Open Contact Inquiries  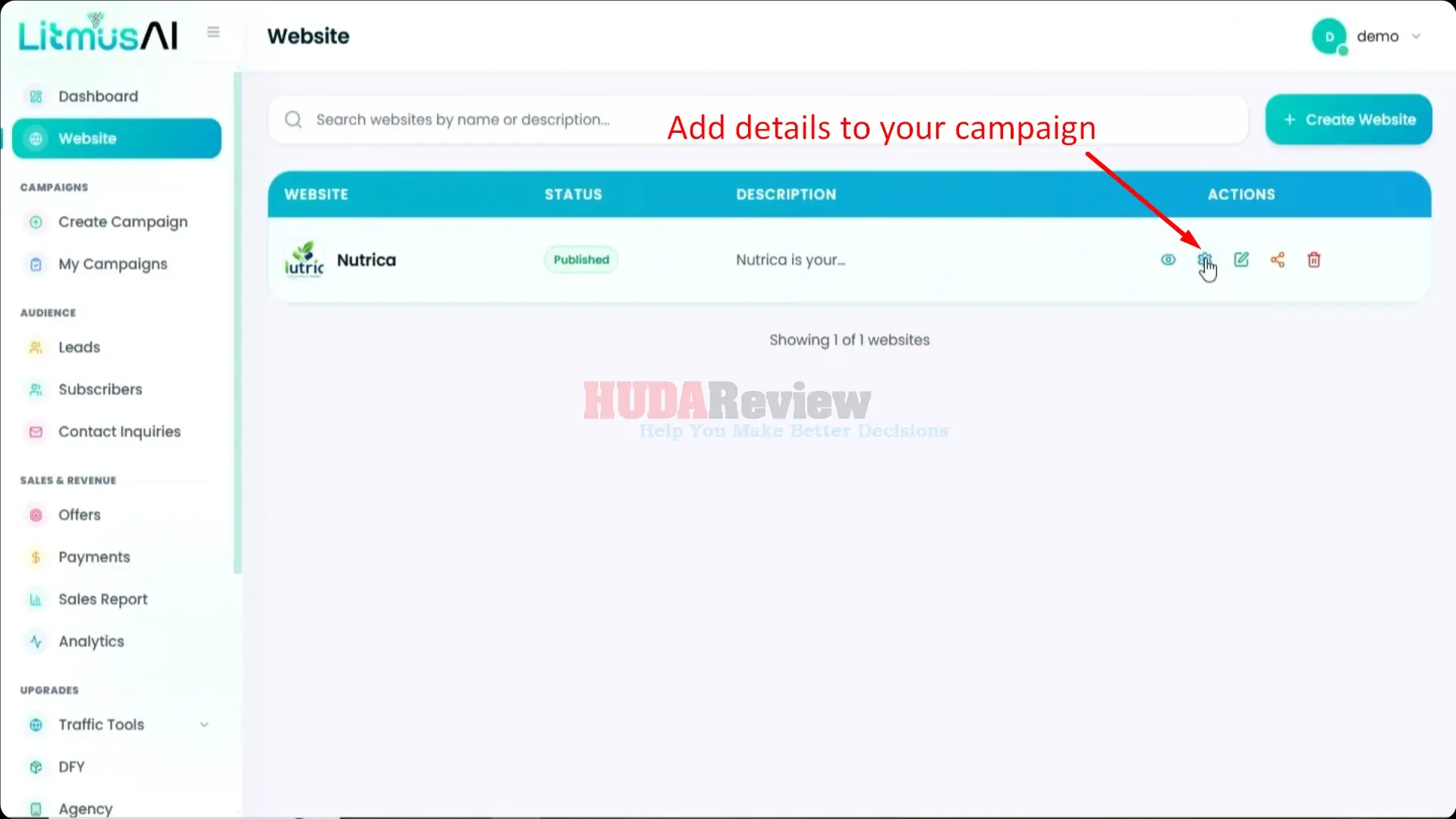point(117,431)
